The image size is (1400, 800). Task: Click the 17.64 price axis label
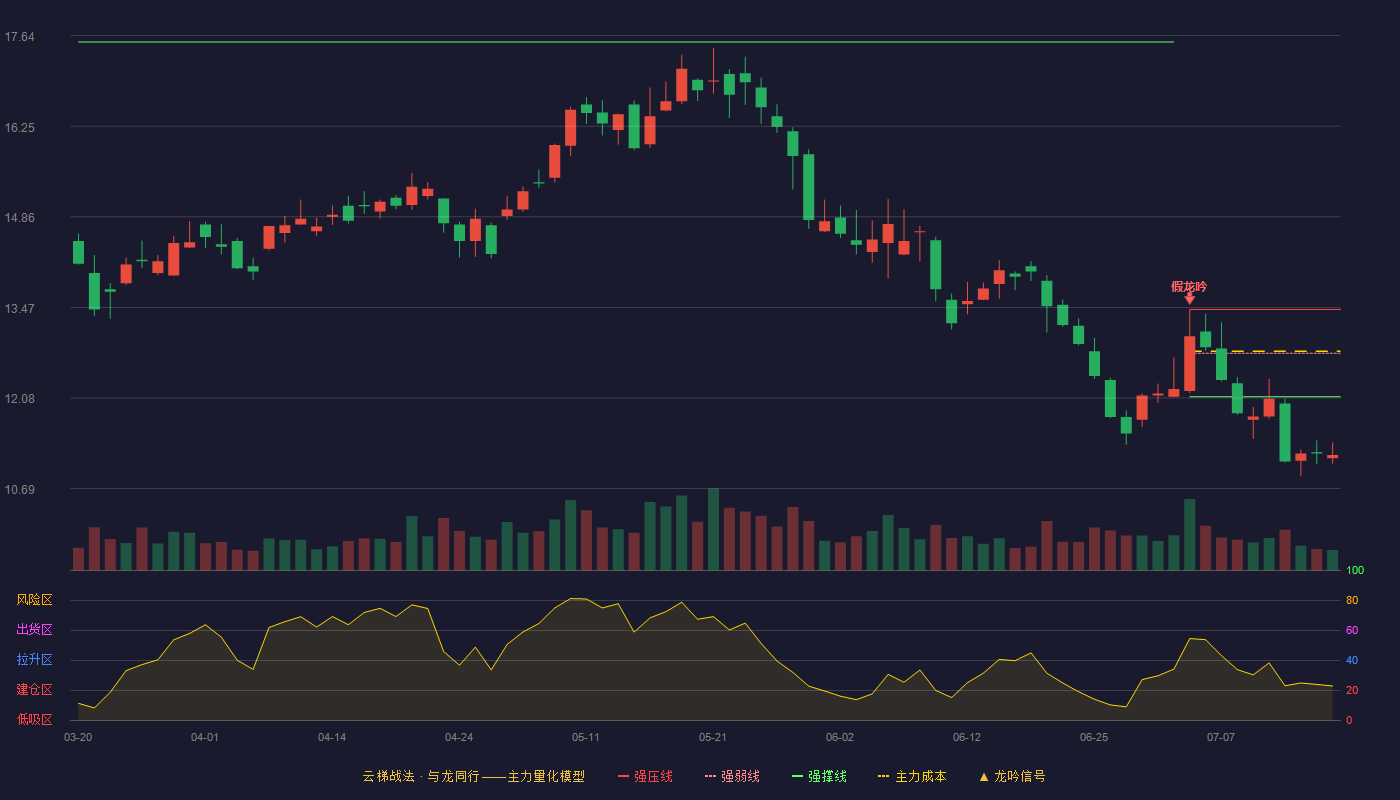tap(20, 37)
